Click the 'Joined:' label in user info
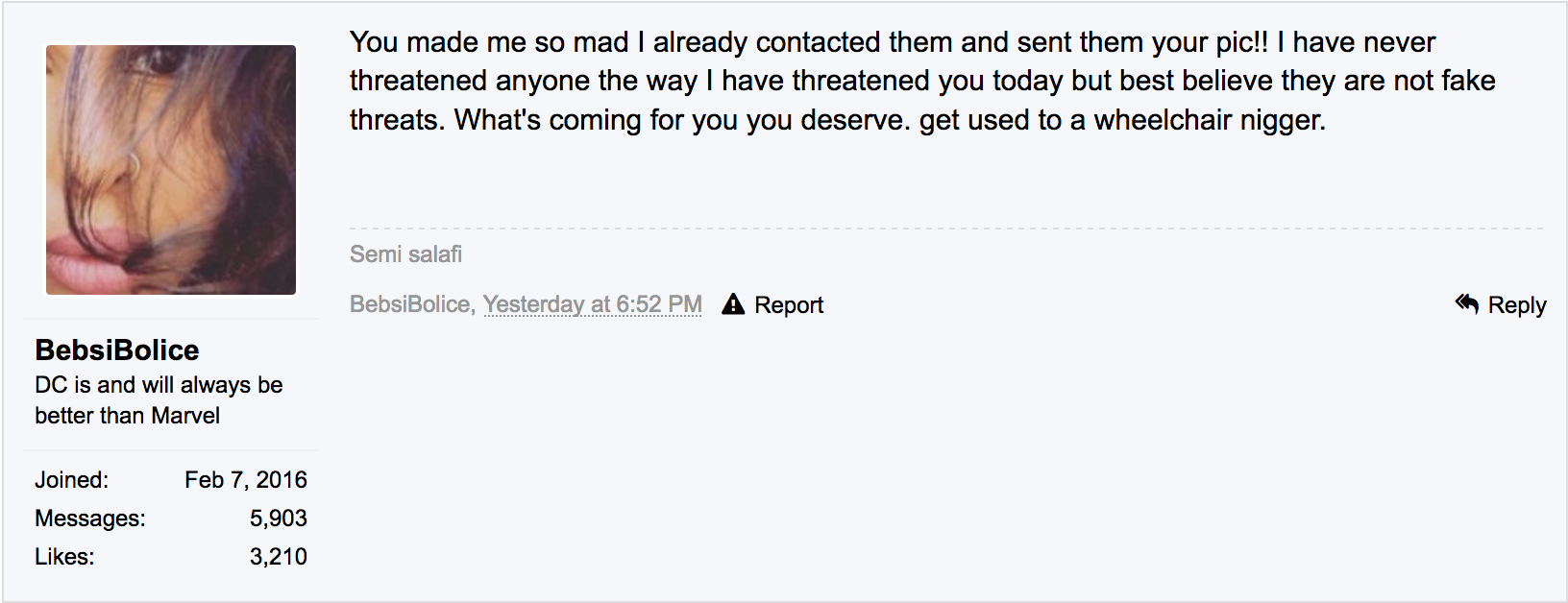Image resolution: width=1568 pixels, height=603 pixels. (72, 480)
